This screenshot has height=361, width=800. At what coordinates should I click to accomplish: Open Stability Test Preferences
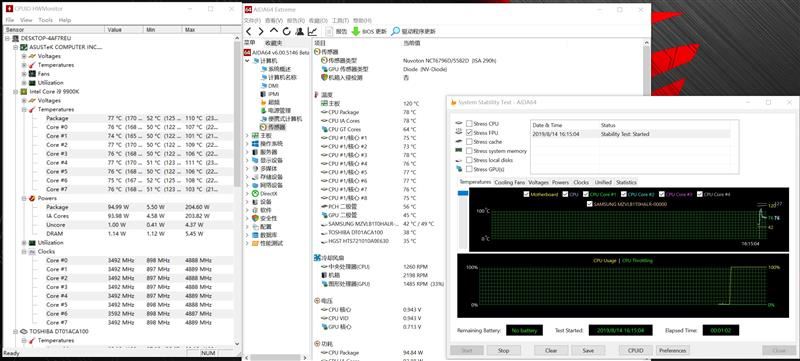672,351
